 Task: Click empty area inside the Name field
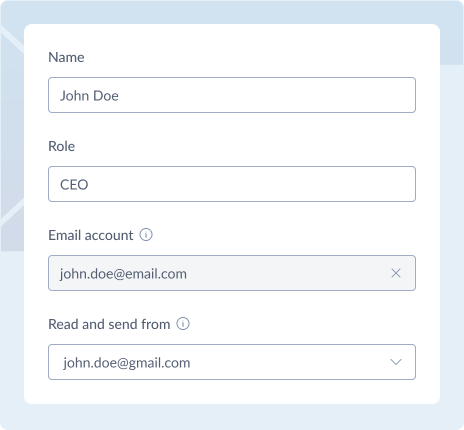click(267, 95)
